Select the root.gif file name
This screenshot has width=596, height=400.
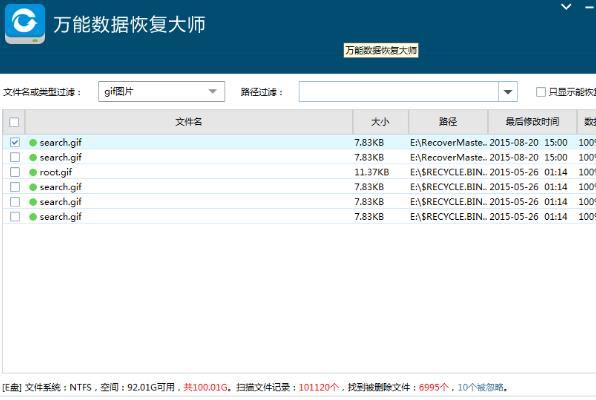(x=56, y=172)
